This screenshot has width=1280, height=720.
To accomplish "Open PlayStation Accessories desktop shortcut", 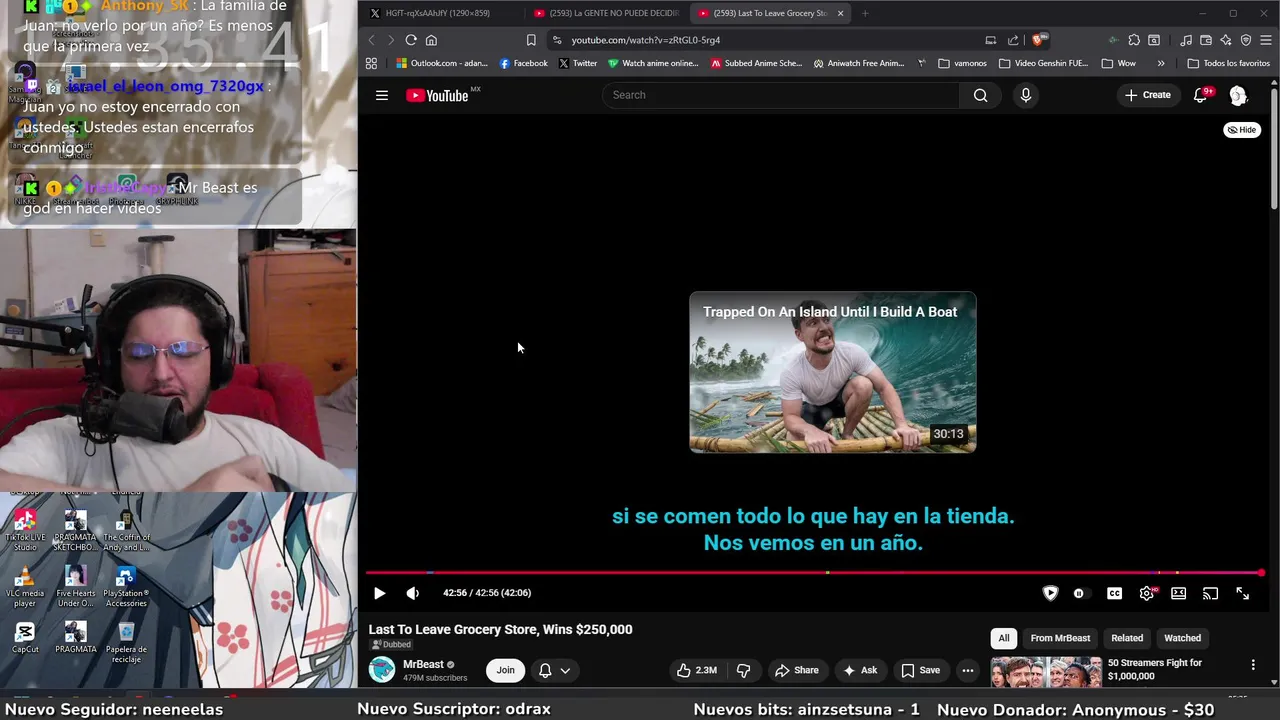I will tap(126, 587).
